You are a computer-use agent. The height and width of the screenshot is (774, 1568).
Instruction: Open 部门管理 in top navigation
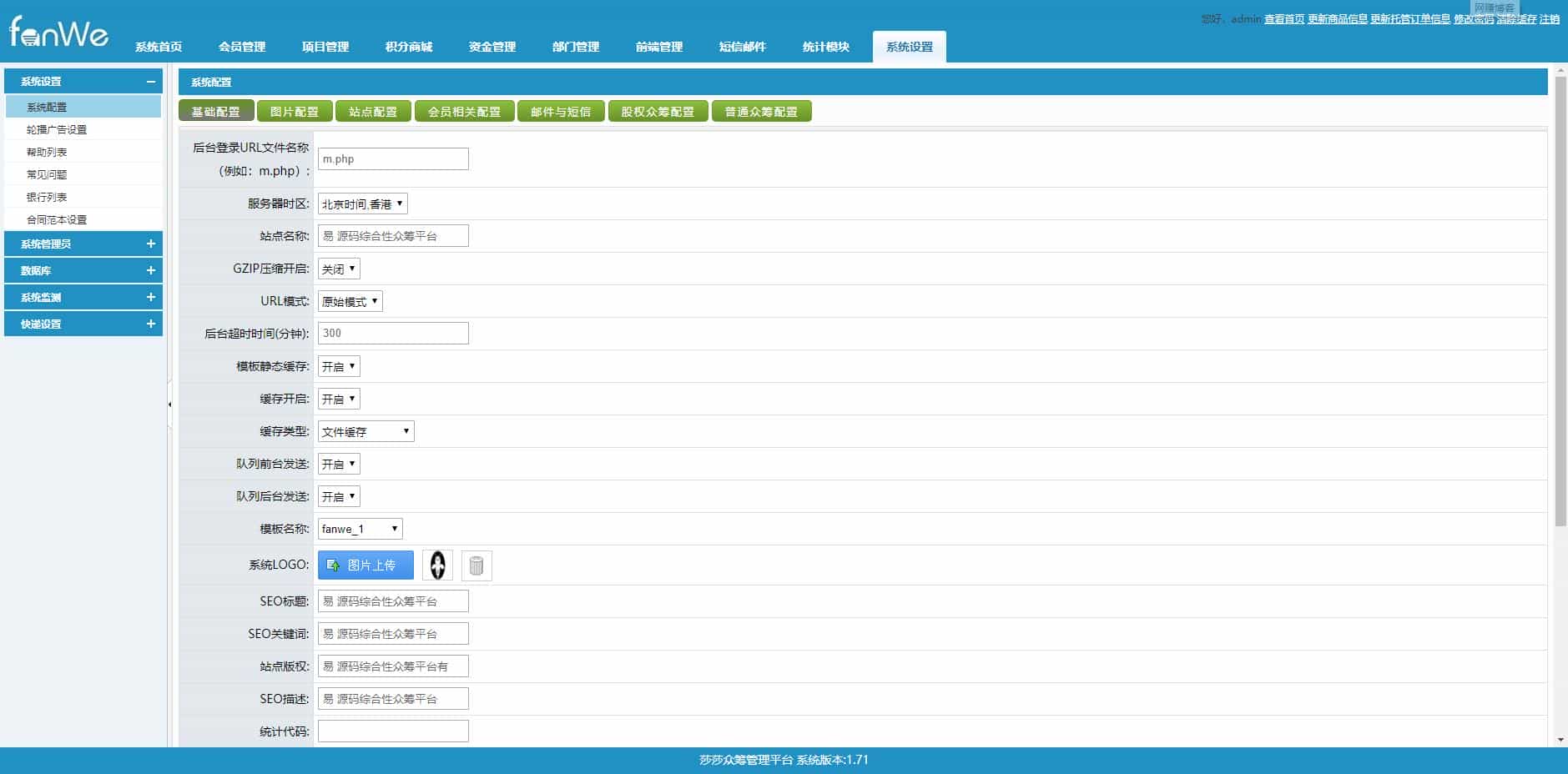[x=576, y=47]
